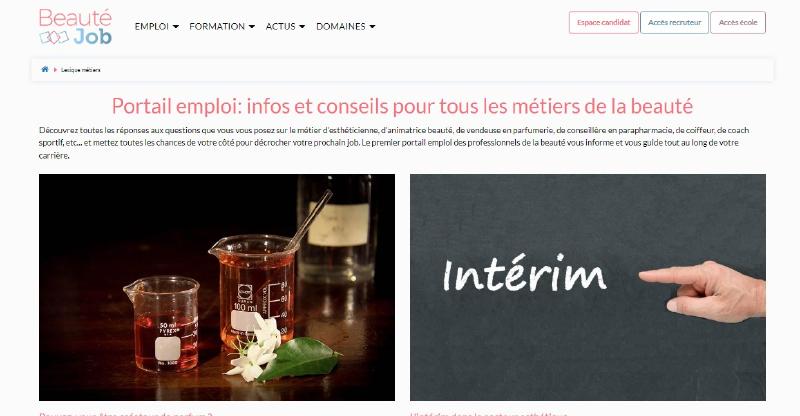800x416 pixels.
Task: Click the Lexique métiers breadcrumb link
Action: 81,70
